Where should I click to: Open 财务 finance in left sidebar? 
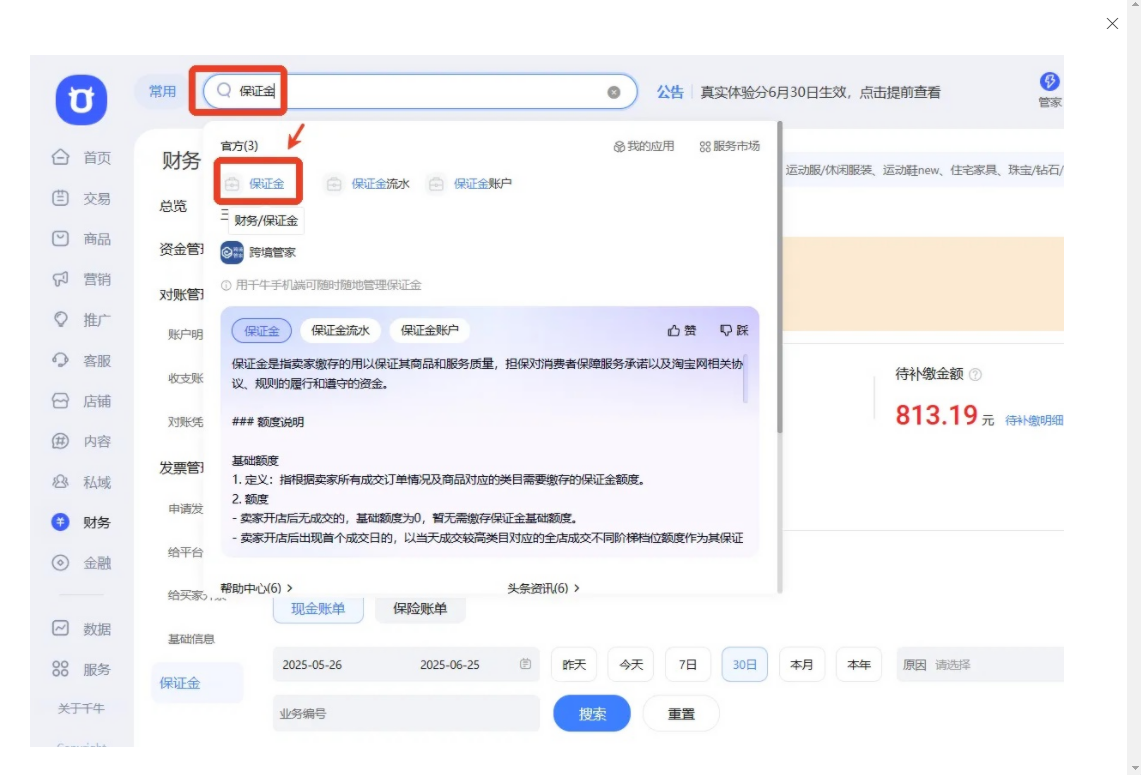coord(82,522)
